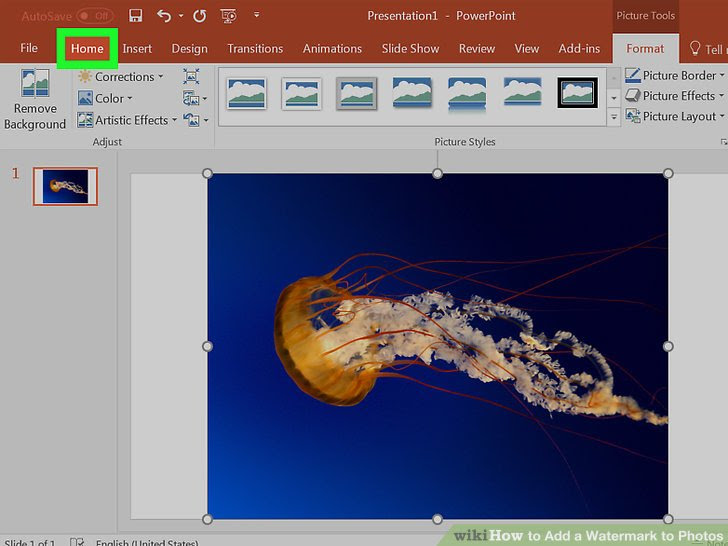728x546 pixels.
Task: Open the Add-ins tab
Action: click(x=579, y=48)
